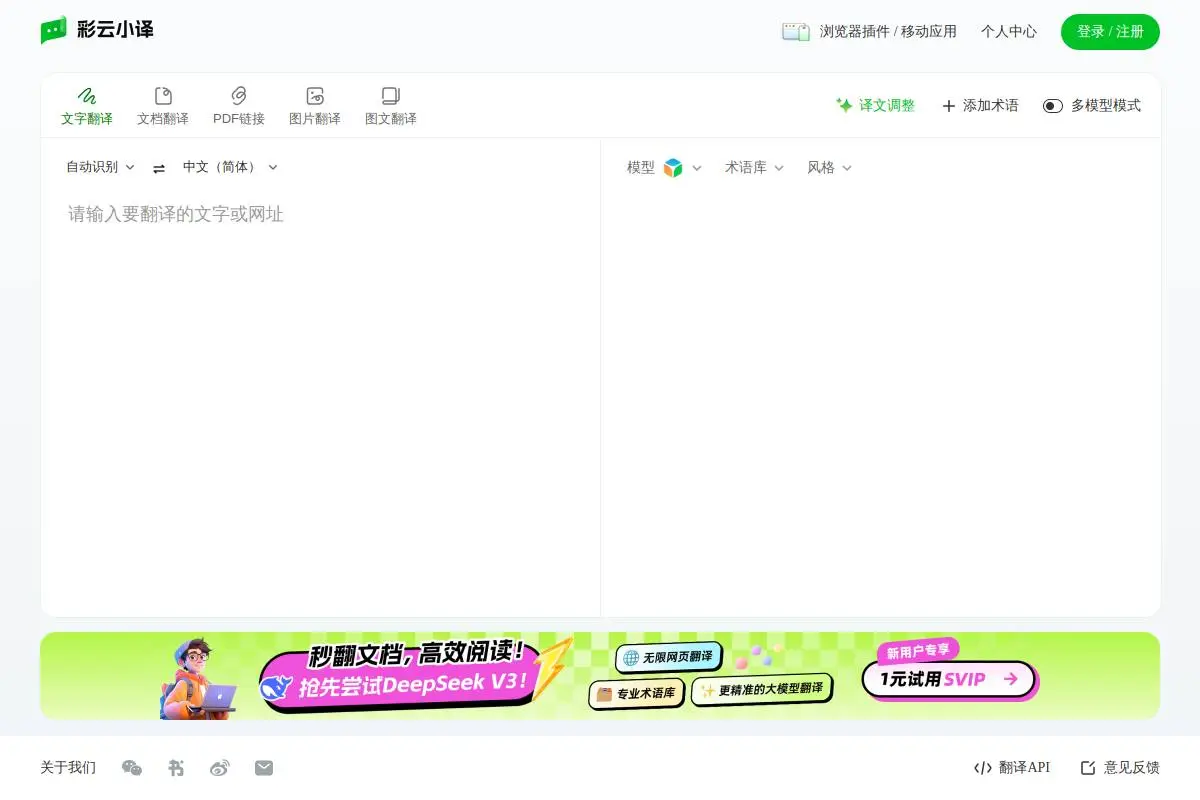Swap source and target languages
1200x800 pixels.
159,168
